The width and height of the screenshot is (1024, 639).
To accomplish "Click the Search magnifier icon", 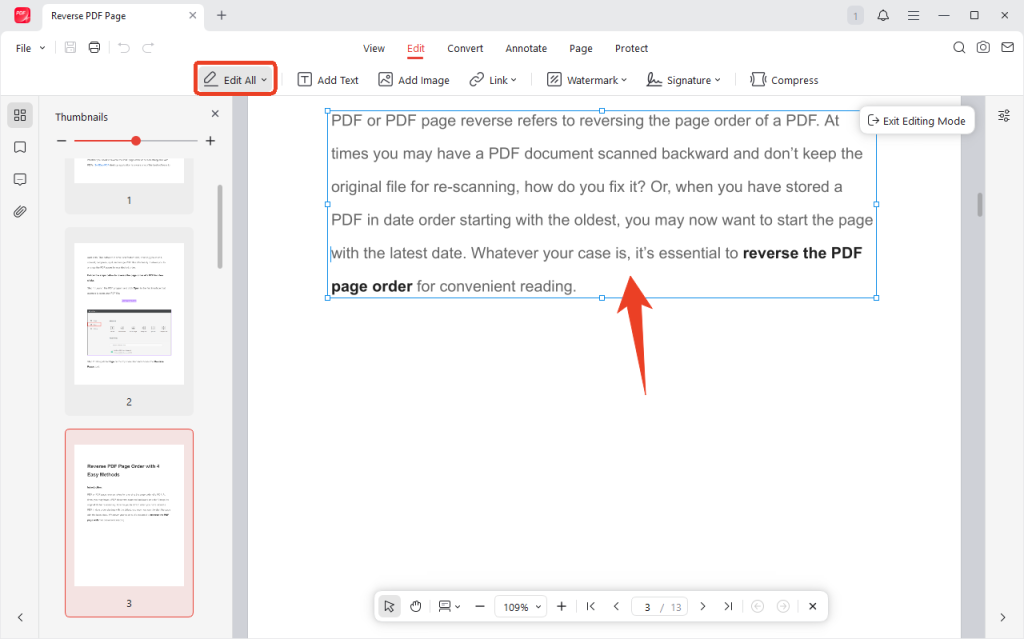I will pos(959,47).
